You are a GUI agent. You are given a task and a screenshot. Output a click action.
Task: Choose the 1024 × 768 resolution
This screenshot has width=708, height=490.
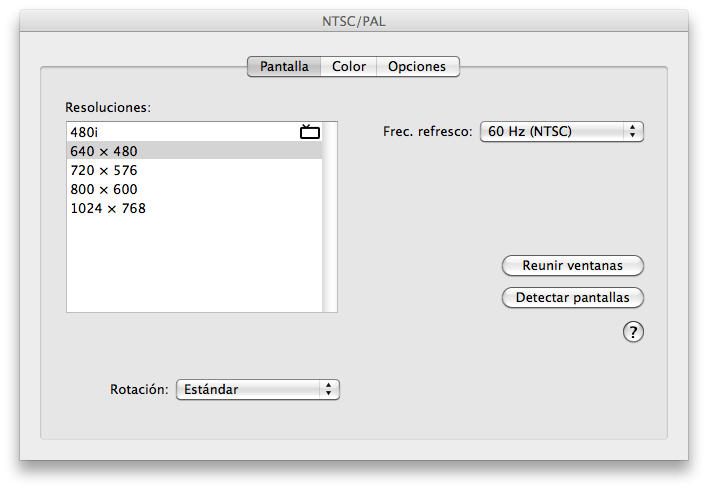click(195, 208)
